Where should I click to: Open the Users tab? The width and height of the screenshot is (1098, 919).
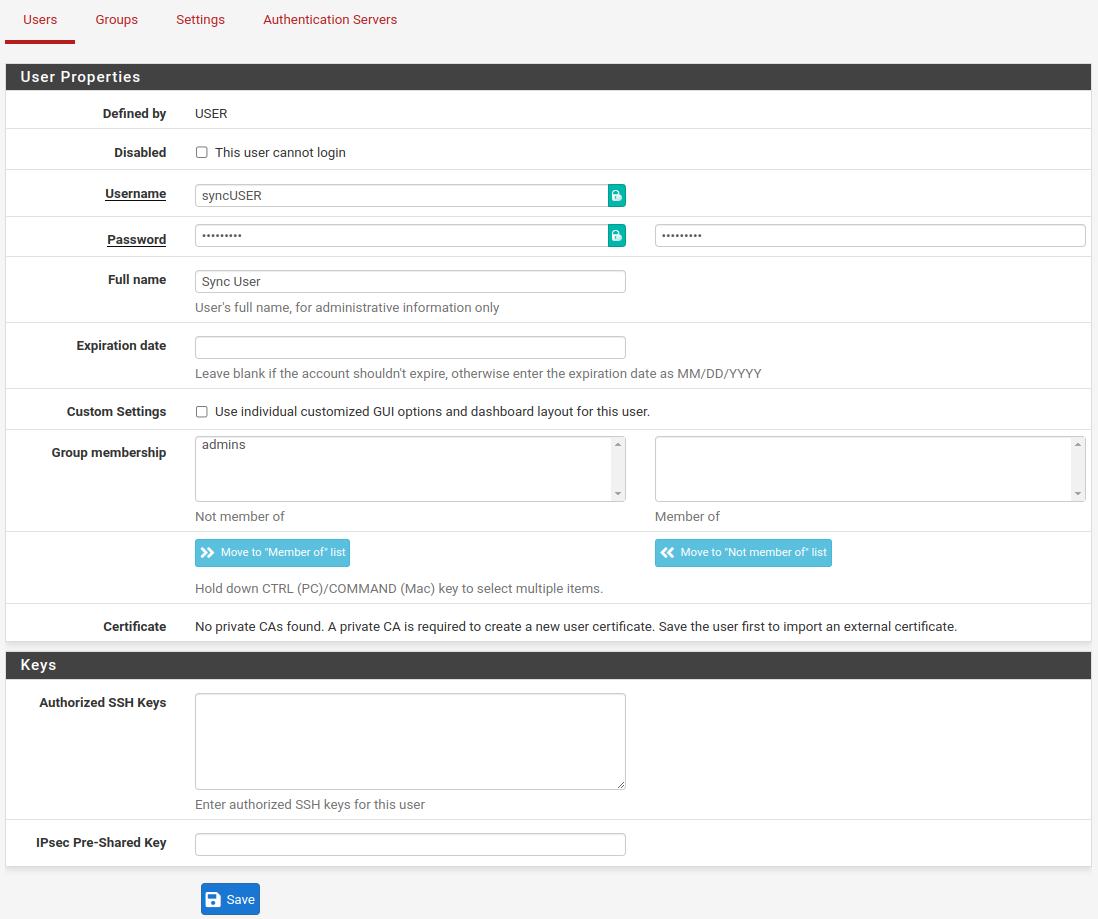(40, 20)
